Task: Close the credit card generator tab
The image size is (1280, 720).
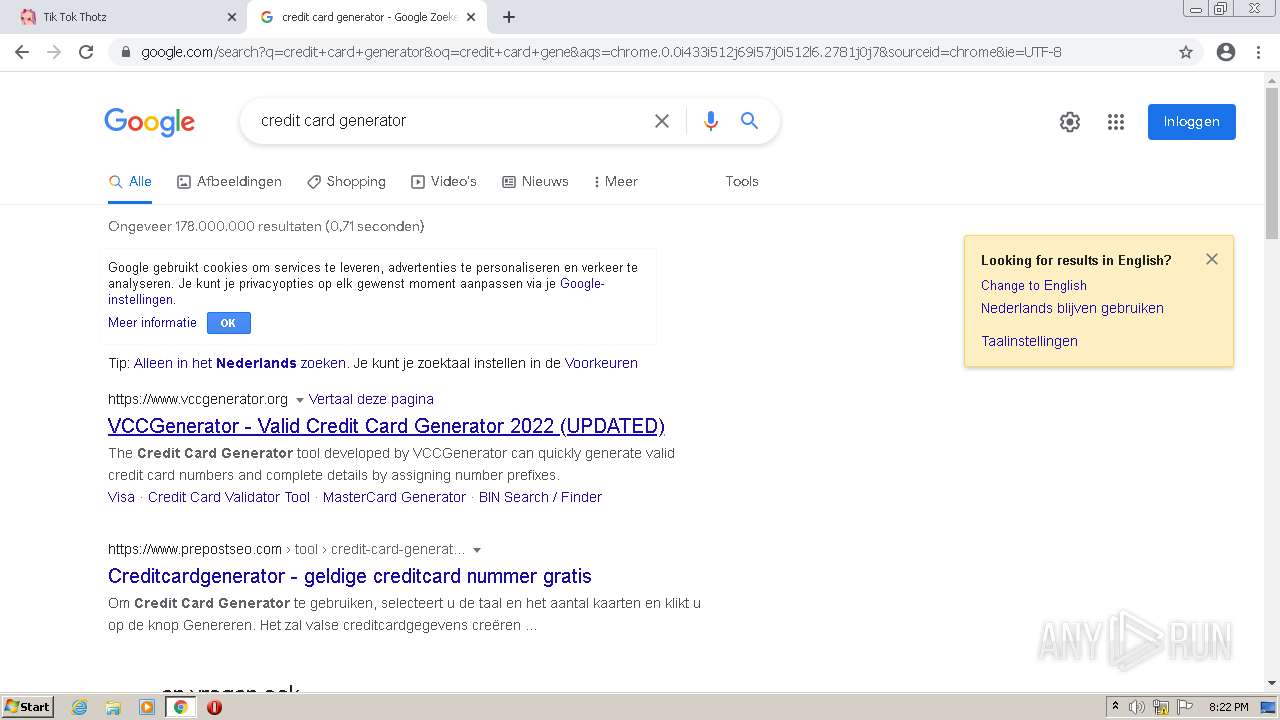Action: (471, 17)
